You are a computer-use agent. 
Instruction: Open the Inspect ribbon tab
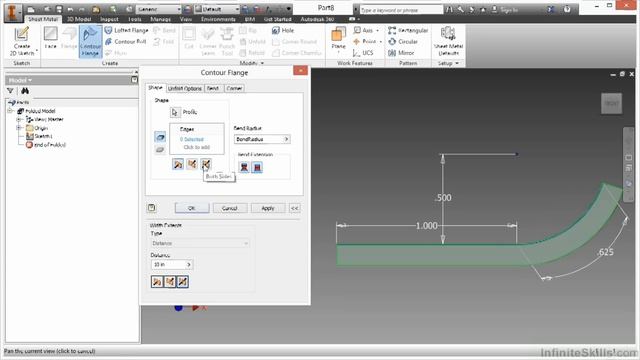(109, 19)
